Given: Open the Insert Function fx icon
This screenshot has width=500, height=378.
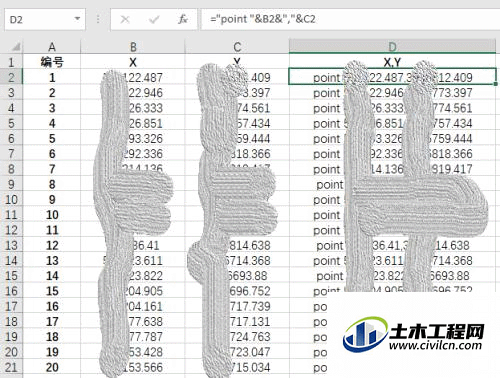Looking at the screenshot, I should pyautogui.click(x=183, y=19).
